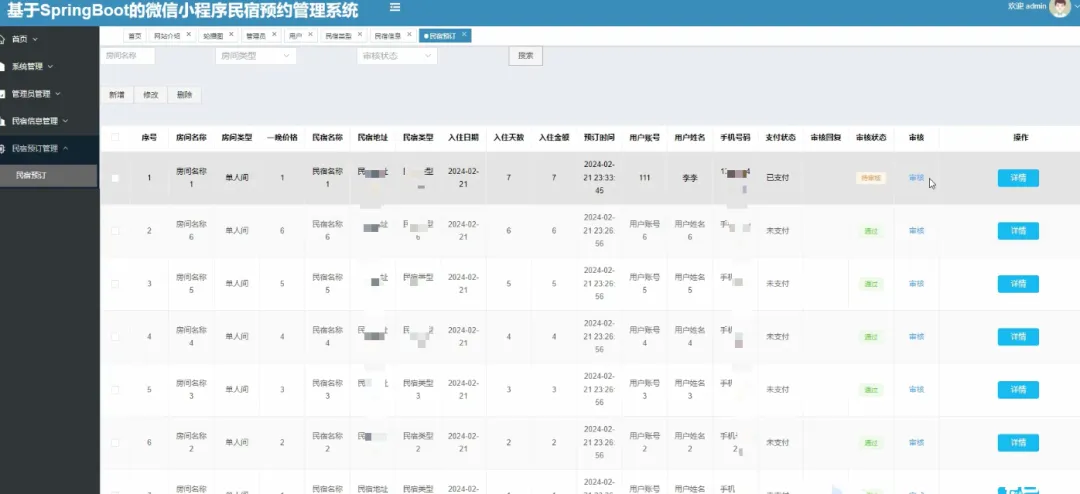Click the icon beside 民宿信息管理
Screen dimensions: 1080x494
pyautogui.click(x=3, y=121)
